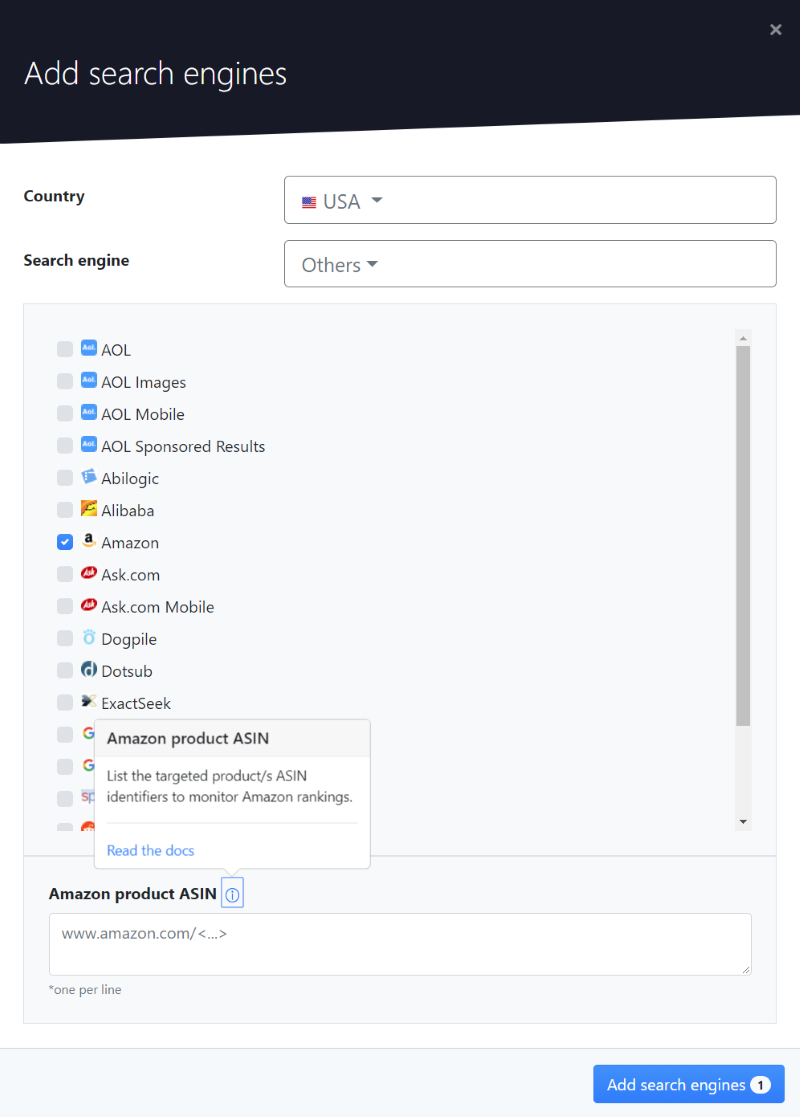Image resolution: width=800 pixels, height=1117 pixels.
Task: Click the AOL logo icon
Action: click(88, 348)
